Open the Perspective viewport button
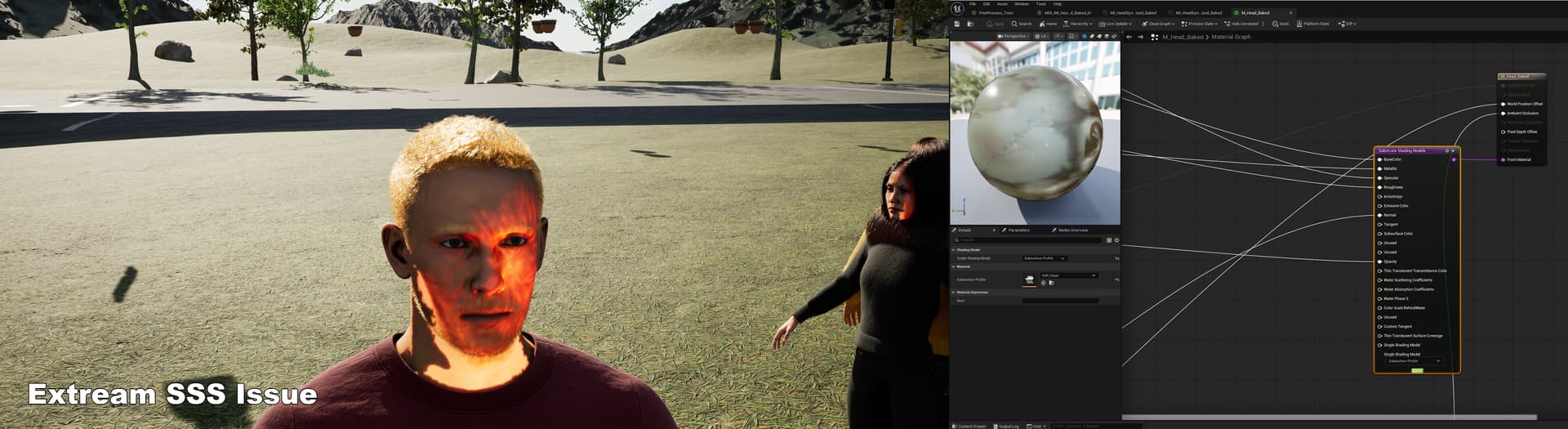 (x=1013, y=36)
